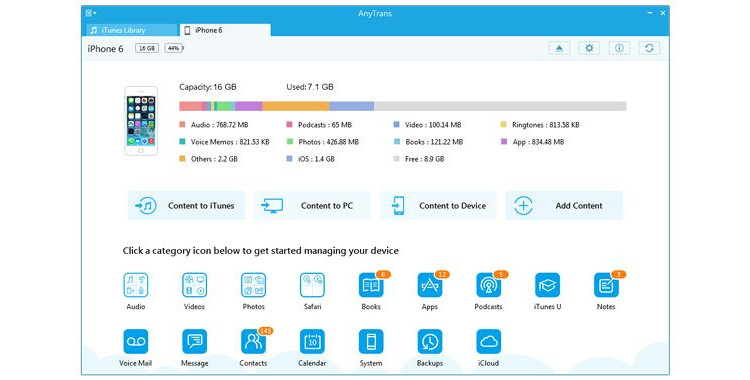The height and width of the screenshot is (380, 750).
Task: Click the 44% battery indicator
Action: pyautogui.click(x=174, y=48)
